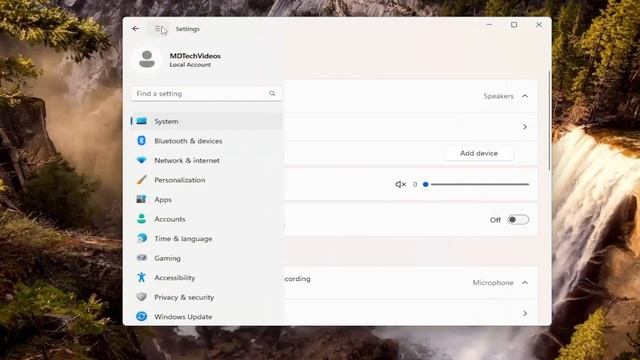The height and width of the screenshot is (360, 640).
Task: Unmute with the speaker volume icon
Action: click(x=400, y=184)
